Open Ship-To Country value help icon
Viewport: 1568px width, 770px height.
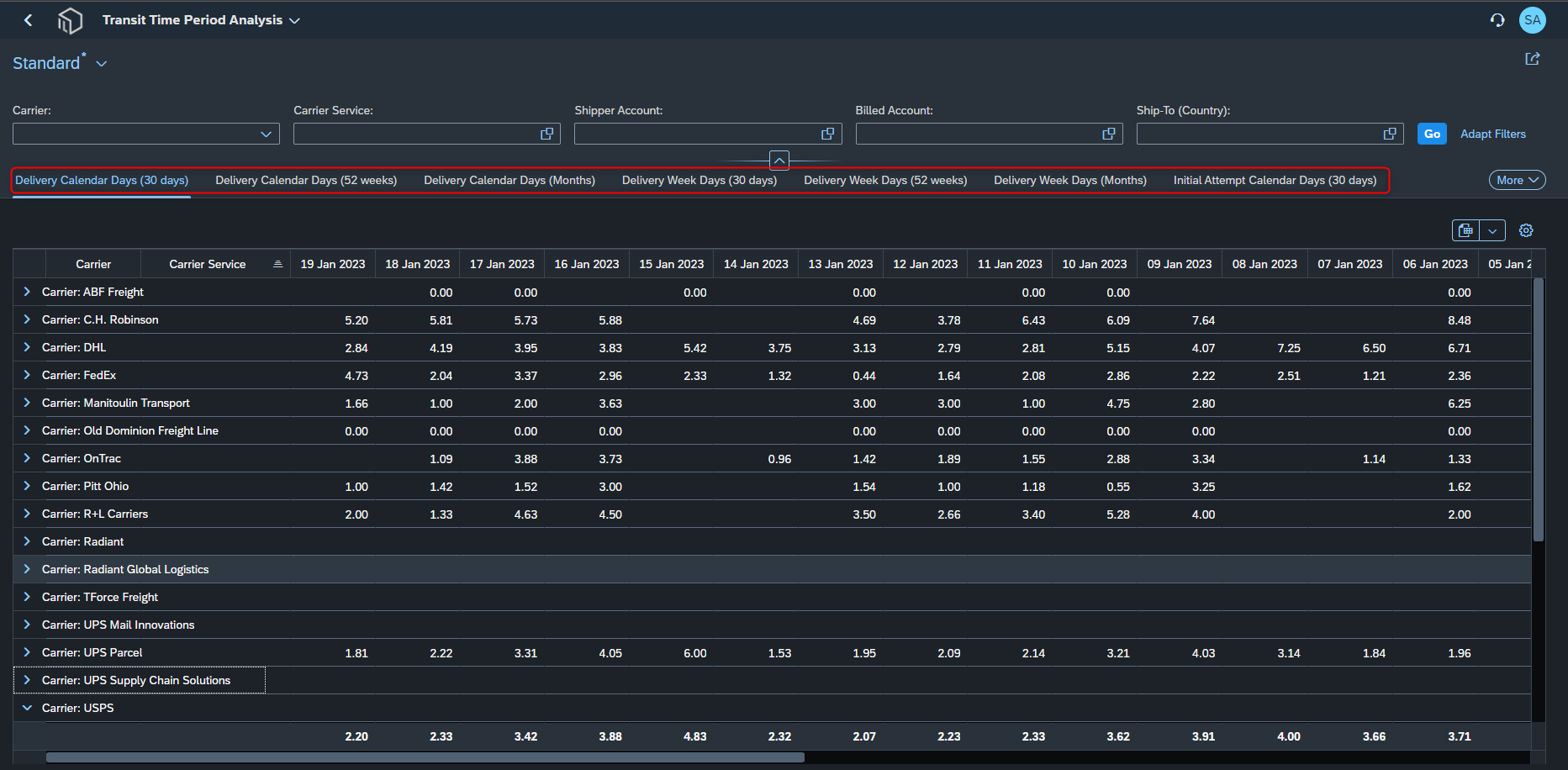pos(1390,134)
